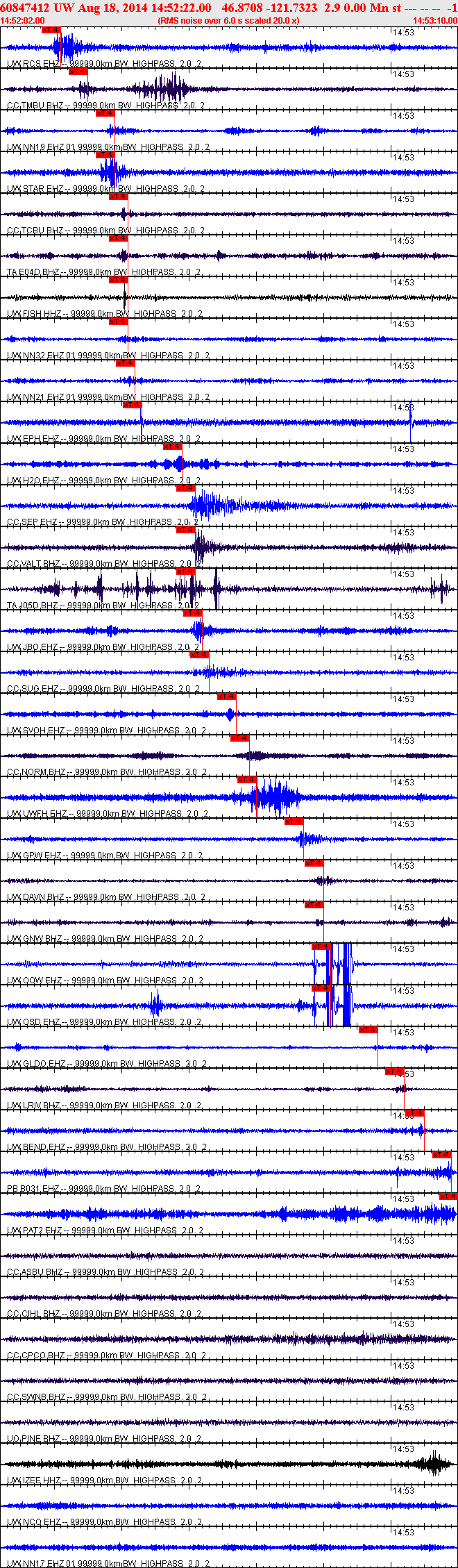Click the CC SWNB BHZ station label
The image size is (458, 1568).
36,1397
